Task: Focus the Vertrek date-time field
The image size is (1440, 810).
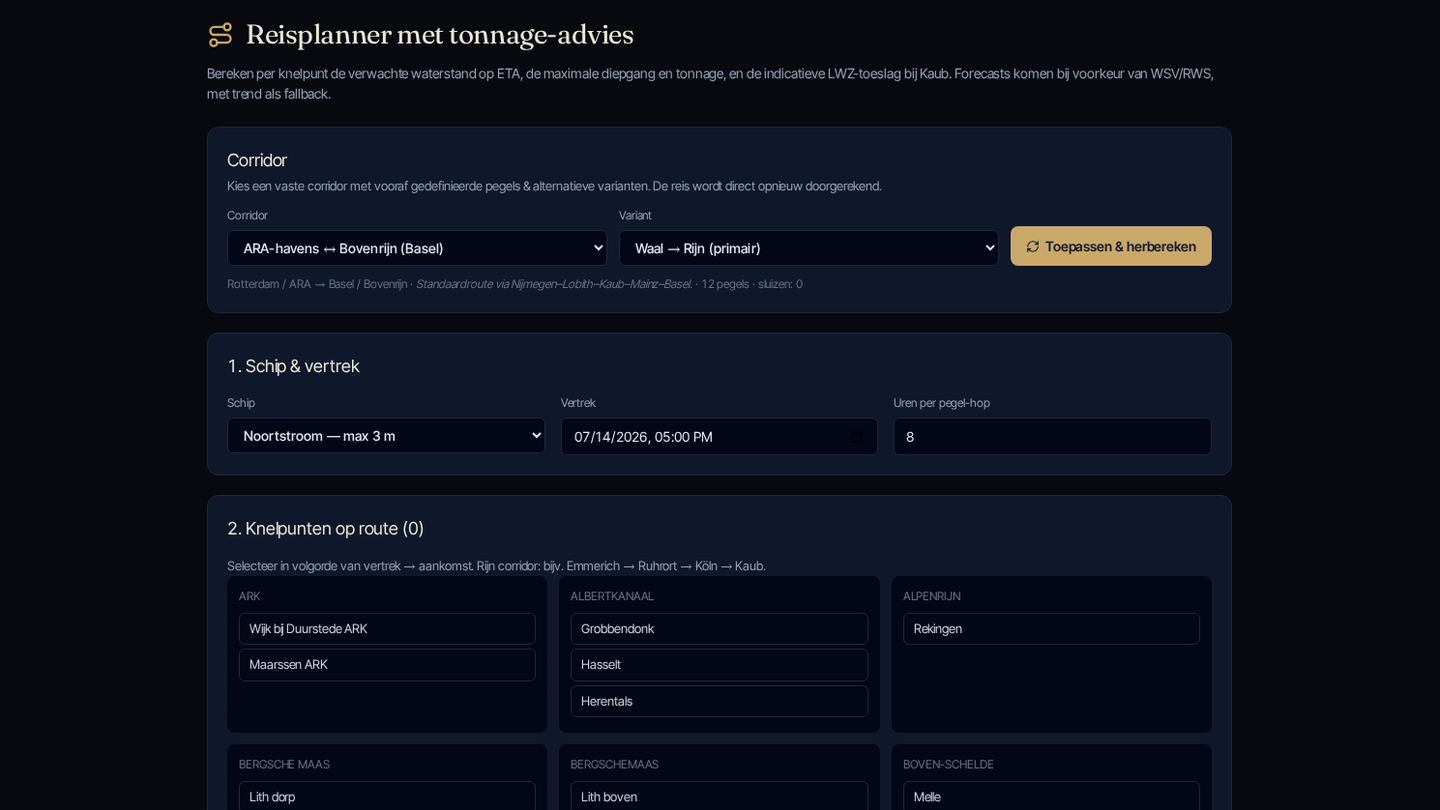Action: click(x=719, y=437)
